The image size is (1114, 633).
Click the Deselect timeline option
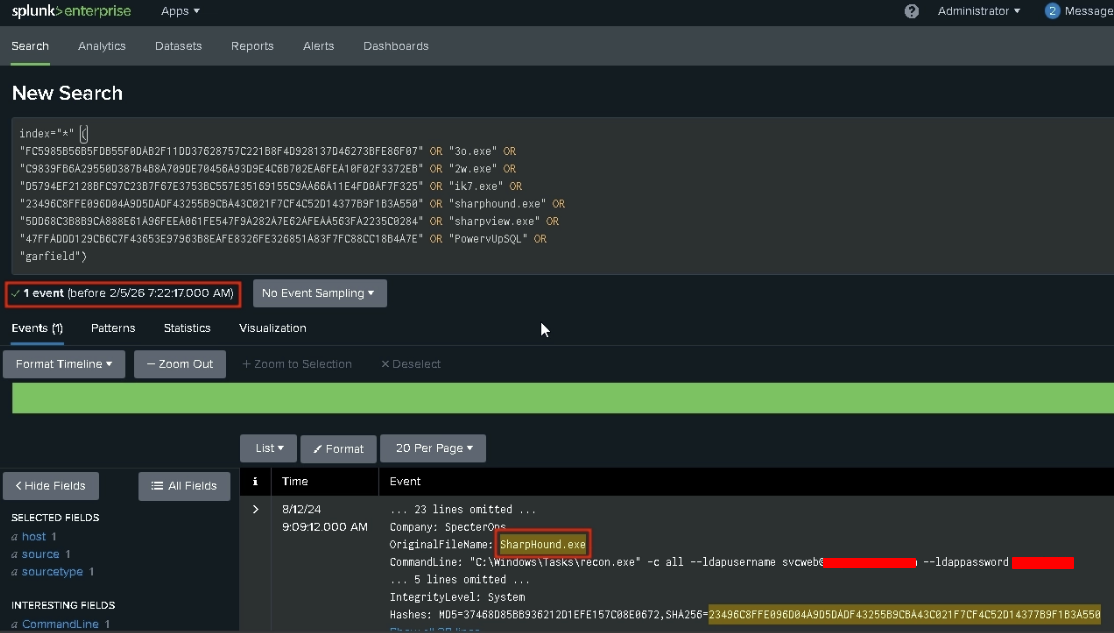[411, 364]
